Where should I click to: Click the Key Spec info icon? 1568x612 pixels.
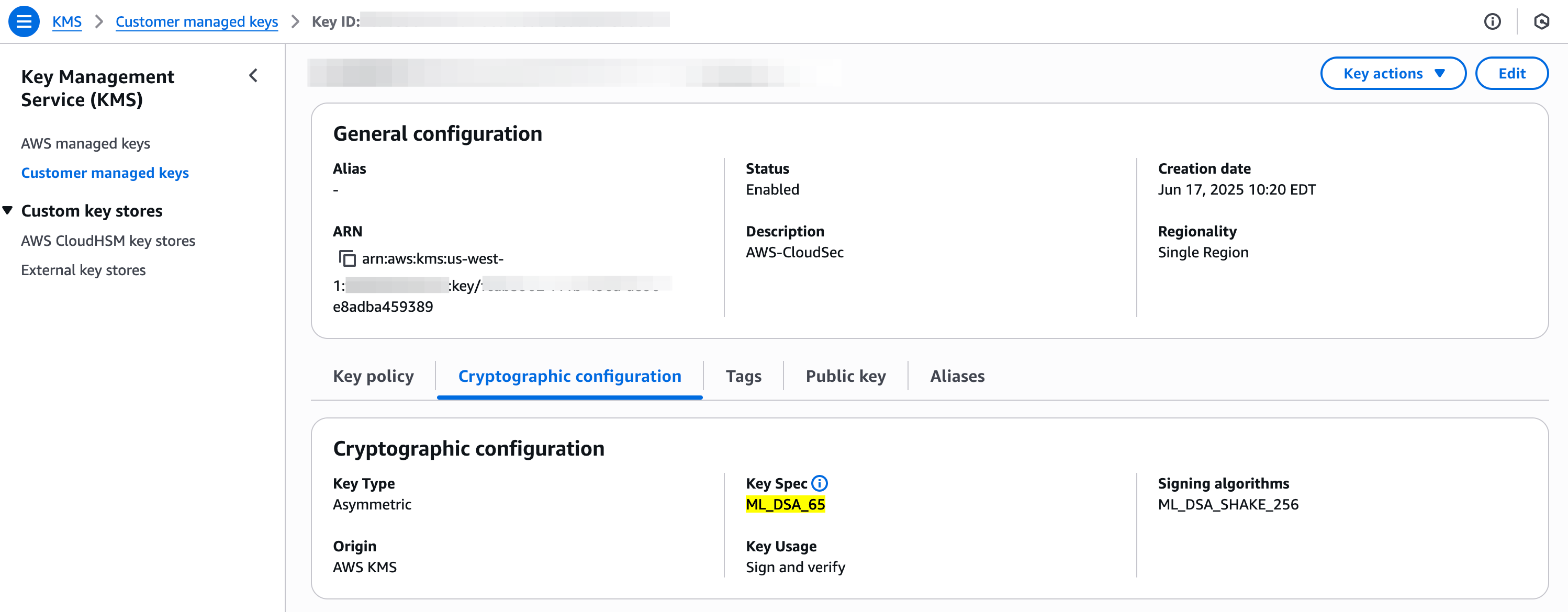click(x=820, y=483)
